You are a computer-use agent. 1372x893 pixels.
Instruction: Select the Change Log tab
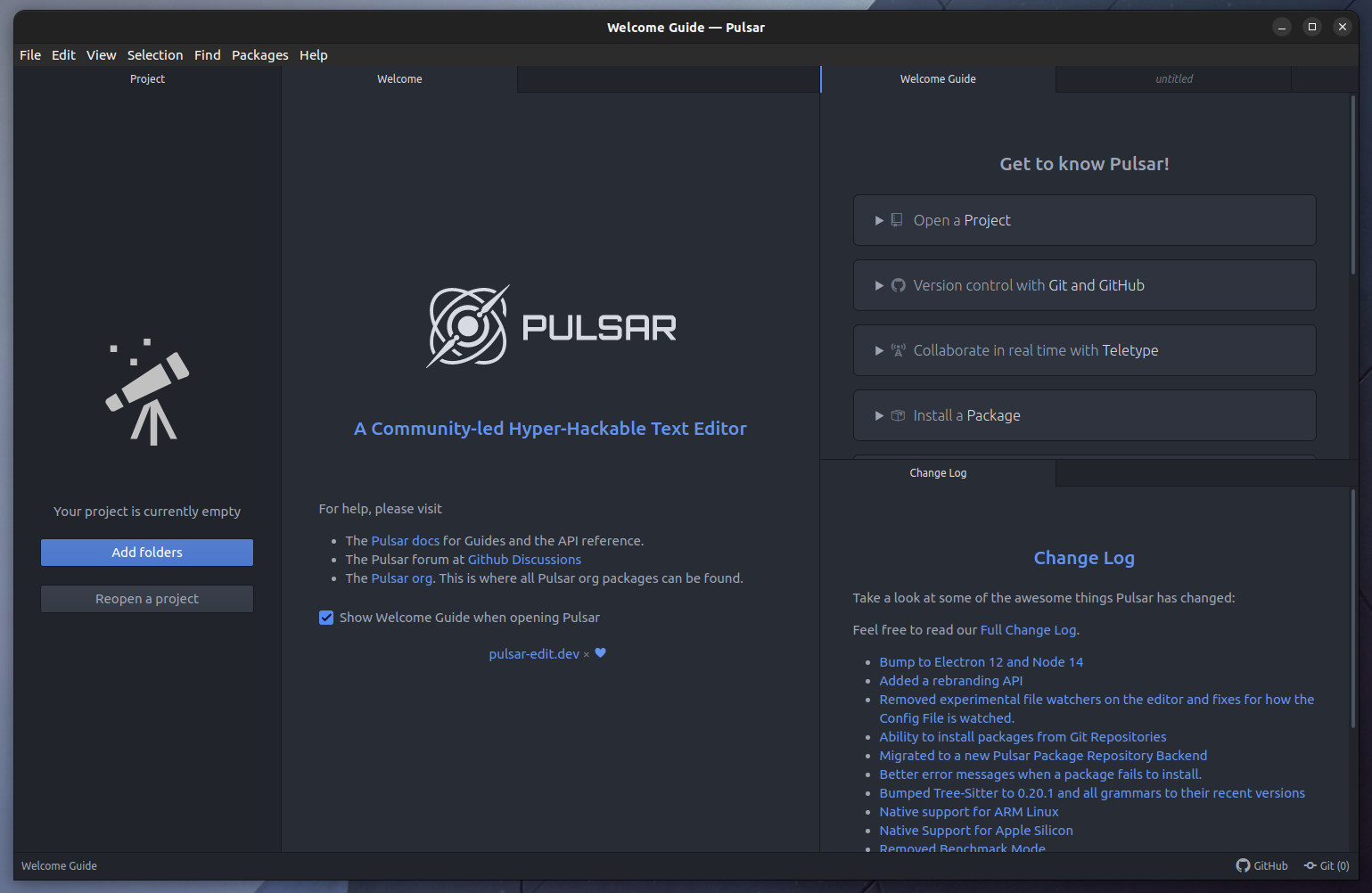pyautogui.click(x=938, y=473)
